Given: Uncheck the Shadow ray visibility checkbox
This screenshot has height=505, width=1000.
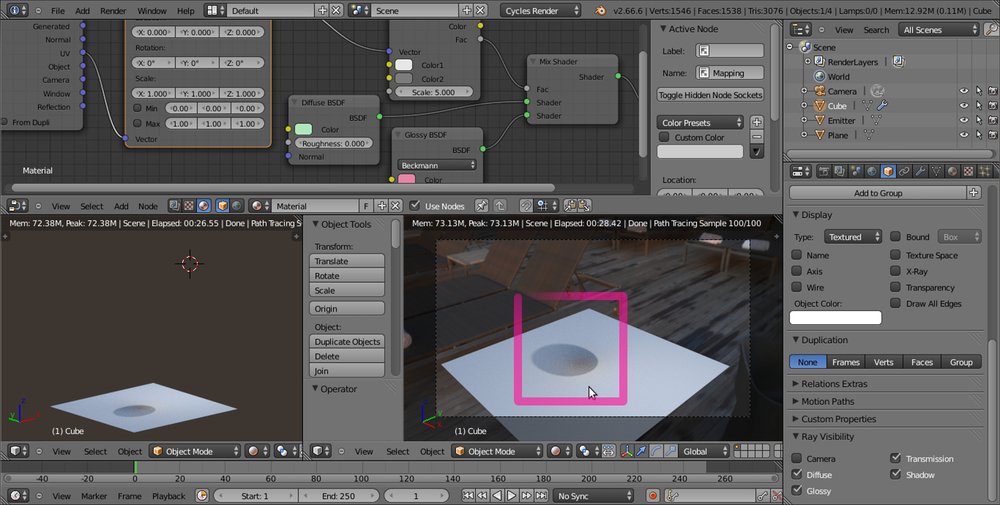Looking at the screenshot, I should 896,475.
